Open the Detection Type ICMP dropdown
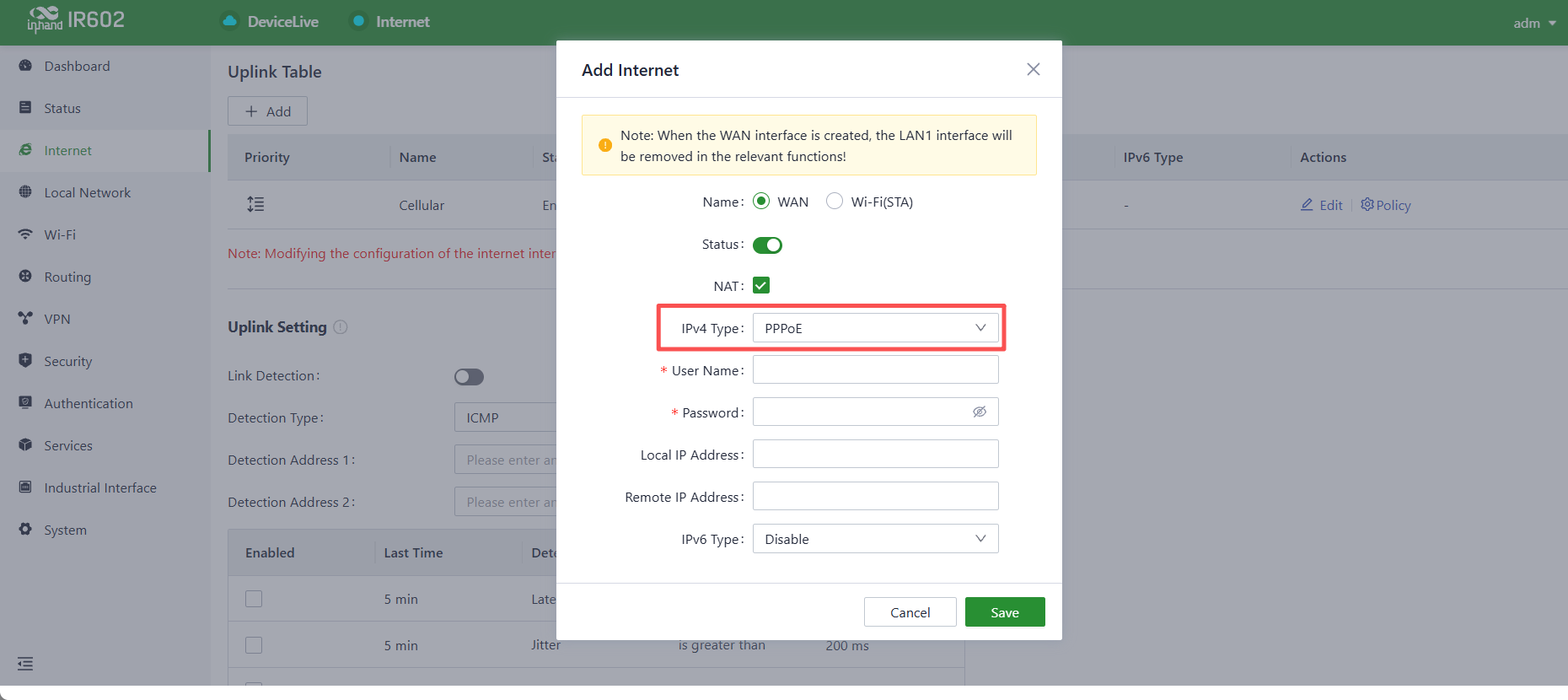This screenshot has height=700, width=1568. [x=506, y=417]
